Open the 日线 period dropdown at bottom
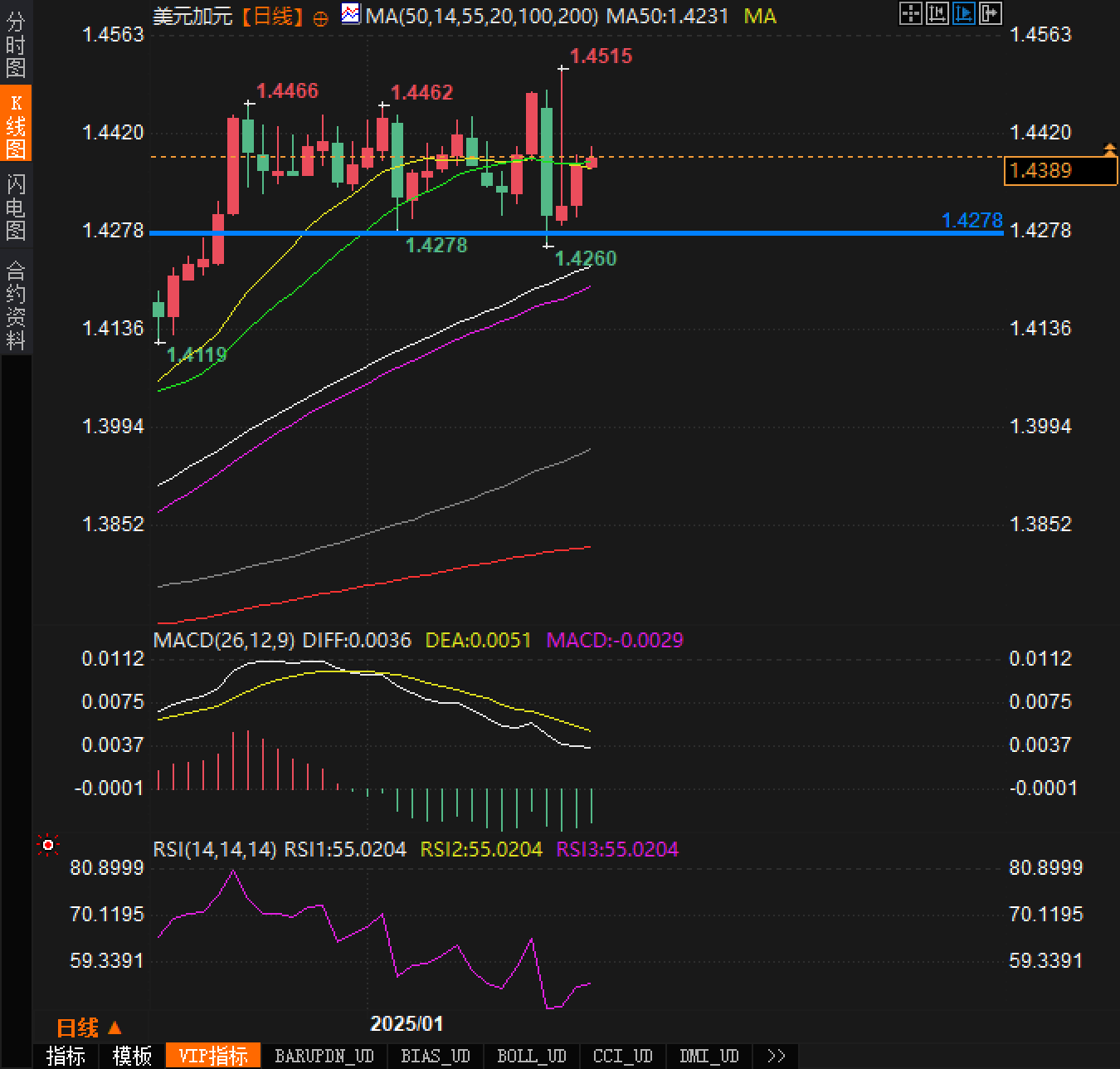Screen dimensions: 1120x1069 (x=89, y=1028)
